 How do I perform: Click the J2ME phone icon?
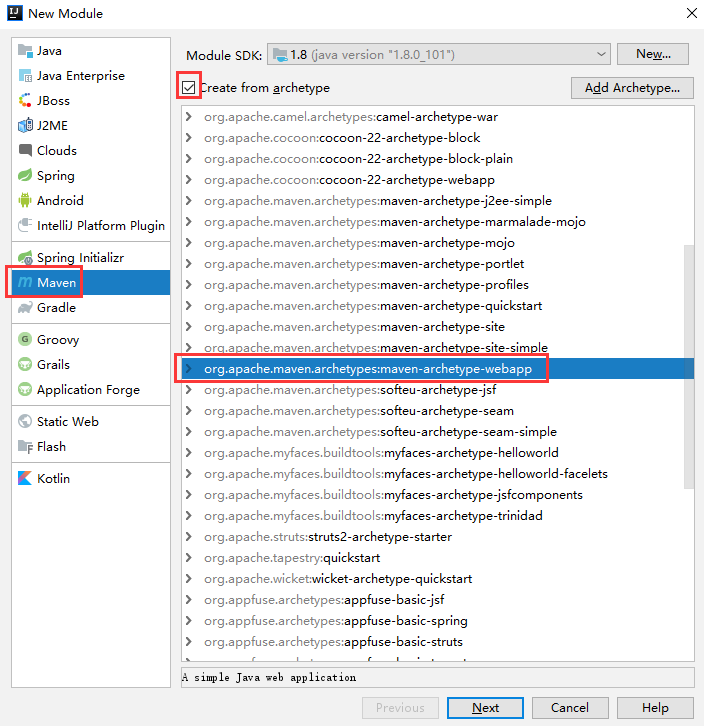pos(25,125)
